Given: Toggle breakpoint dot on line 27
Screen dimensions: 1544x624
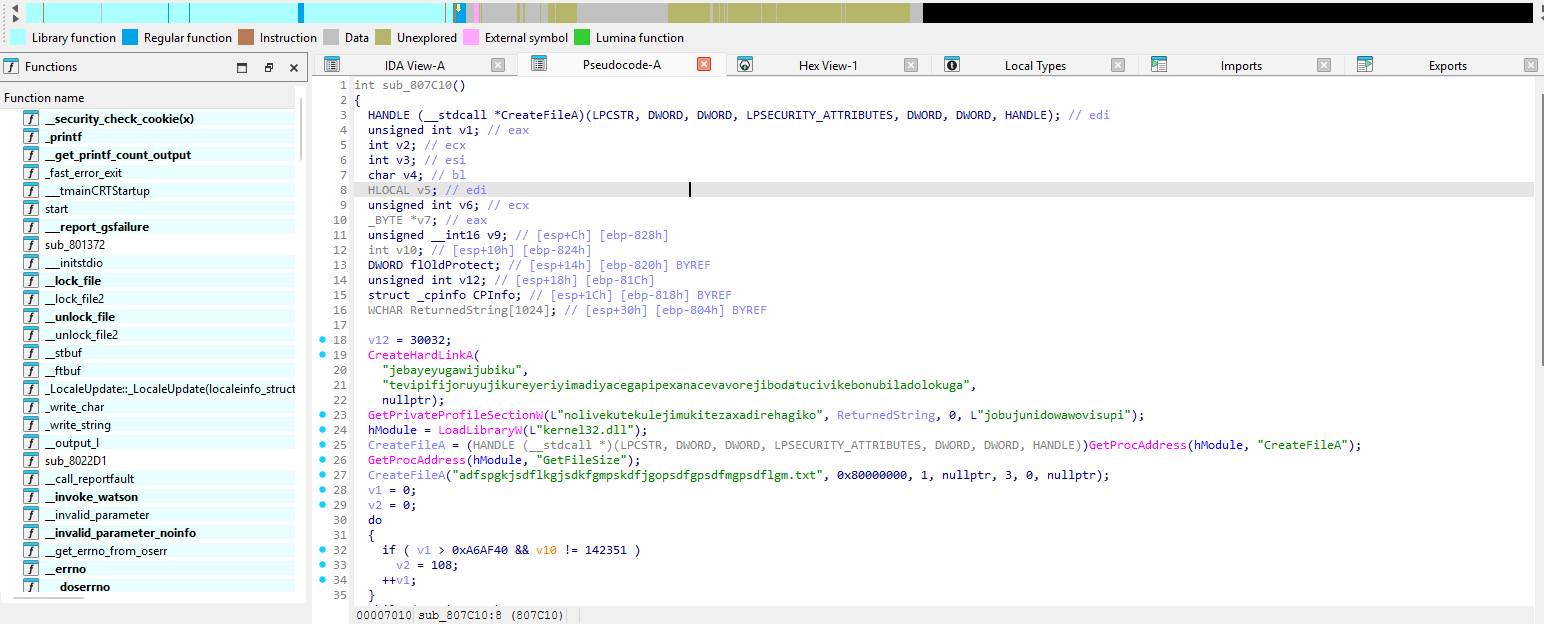Looking at the screenshot, I should point(322,475).
